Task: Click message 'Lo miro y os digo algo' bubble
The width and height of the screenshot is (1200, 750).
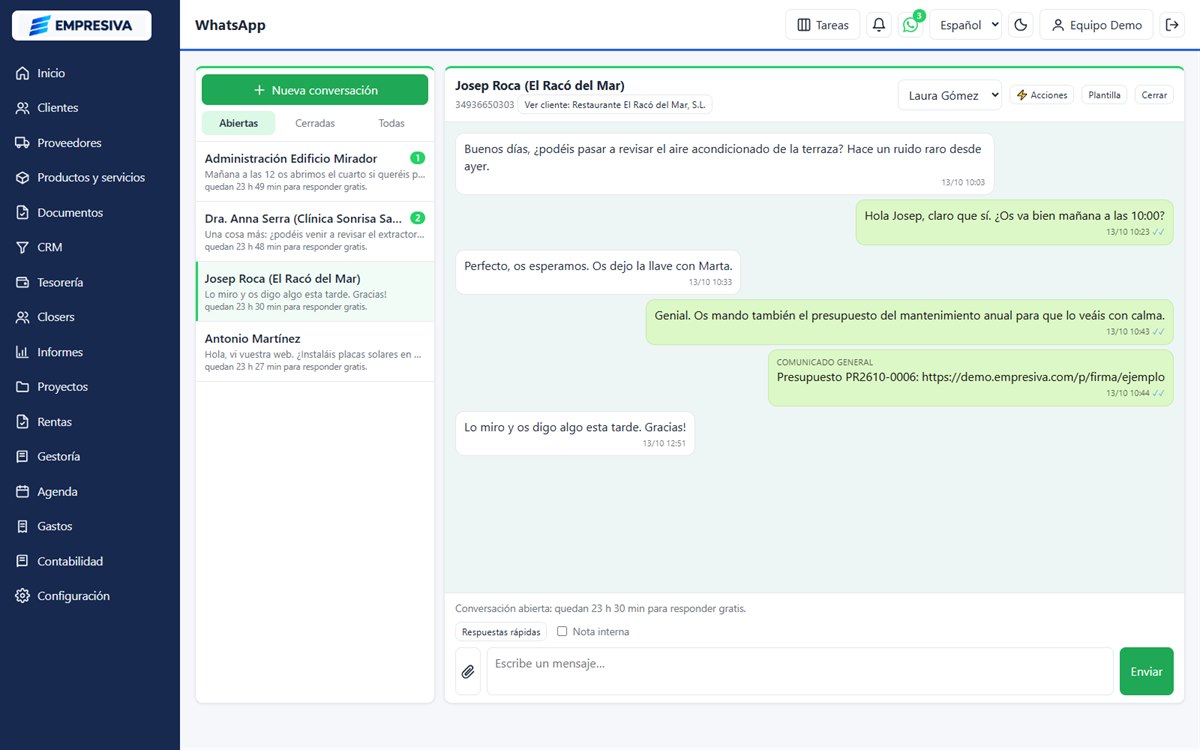Action: coord(575,433)
